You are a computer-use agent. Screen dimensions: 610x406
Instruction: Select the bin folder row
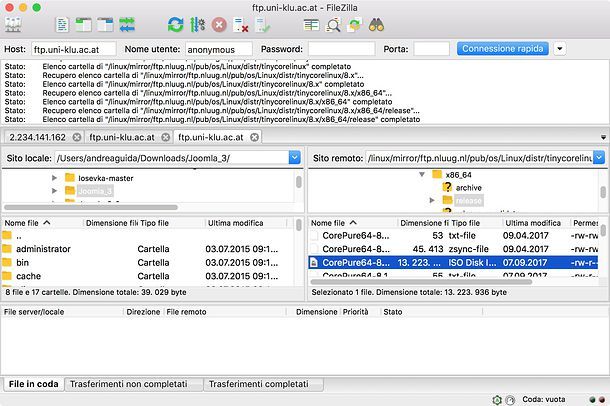148,262
